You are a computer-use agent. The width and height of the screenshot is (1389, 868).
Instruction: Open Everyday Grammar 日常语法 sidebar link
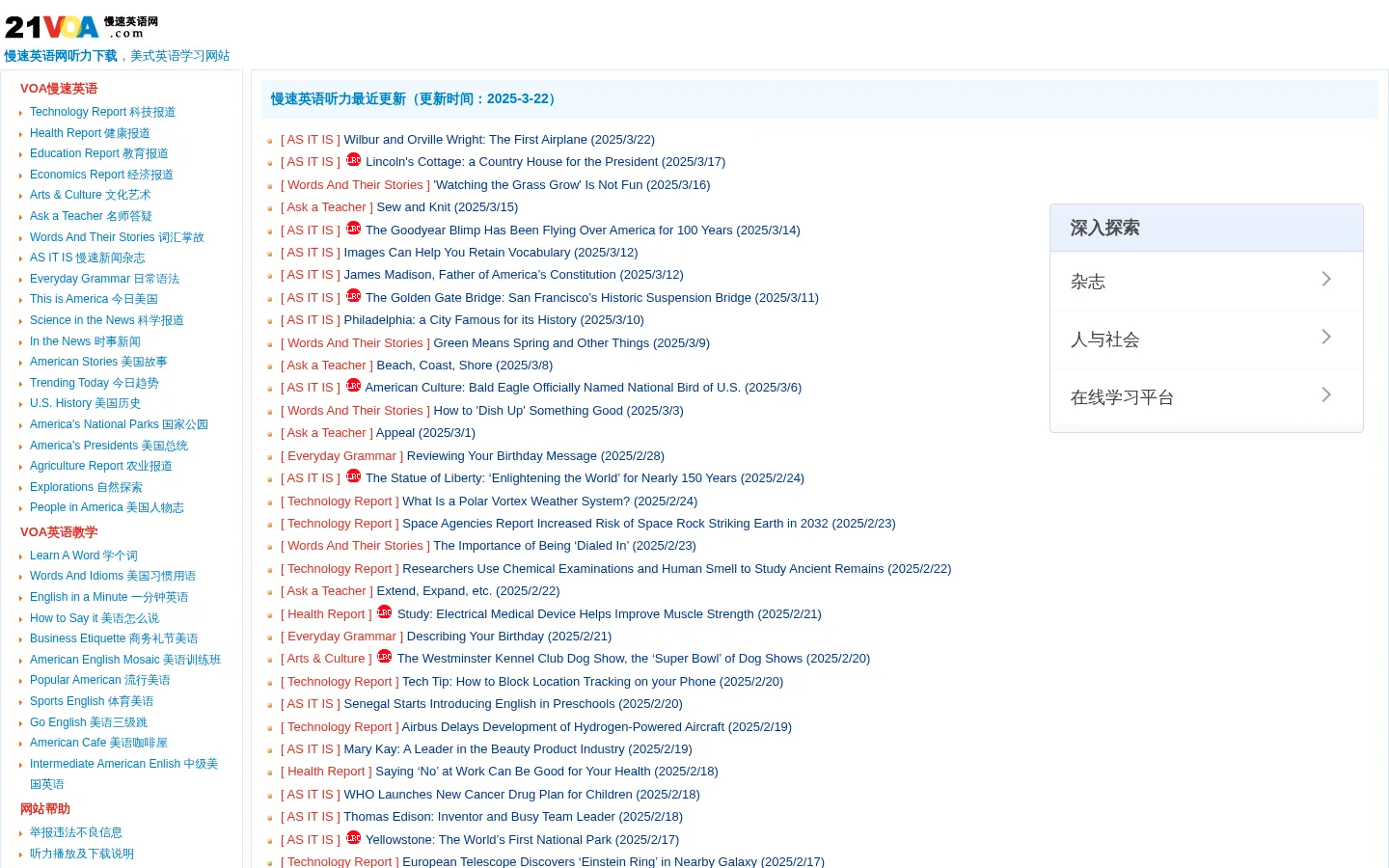104,279
